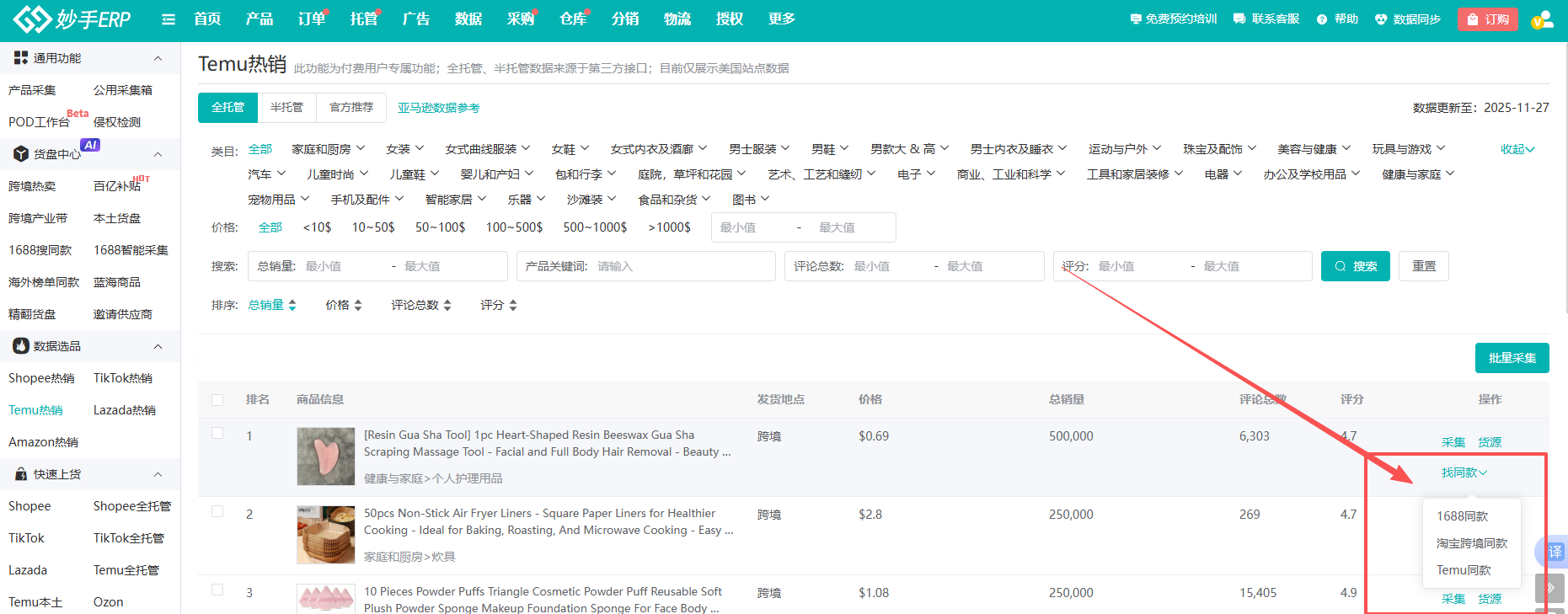The height and width of the screenshot is (614, 1568).
Task: Open Gua Sha product thumbnail
Action: click(326, 456)
